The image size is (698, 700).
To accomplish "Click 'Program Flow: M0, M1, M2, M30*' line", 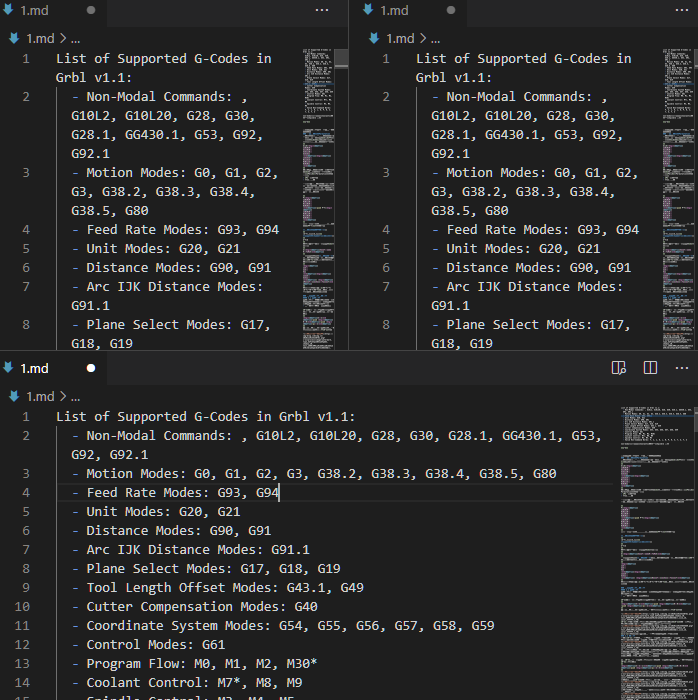I will (195, 663).
